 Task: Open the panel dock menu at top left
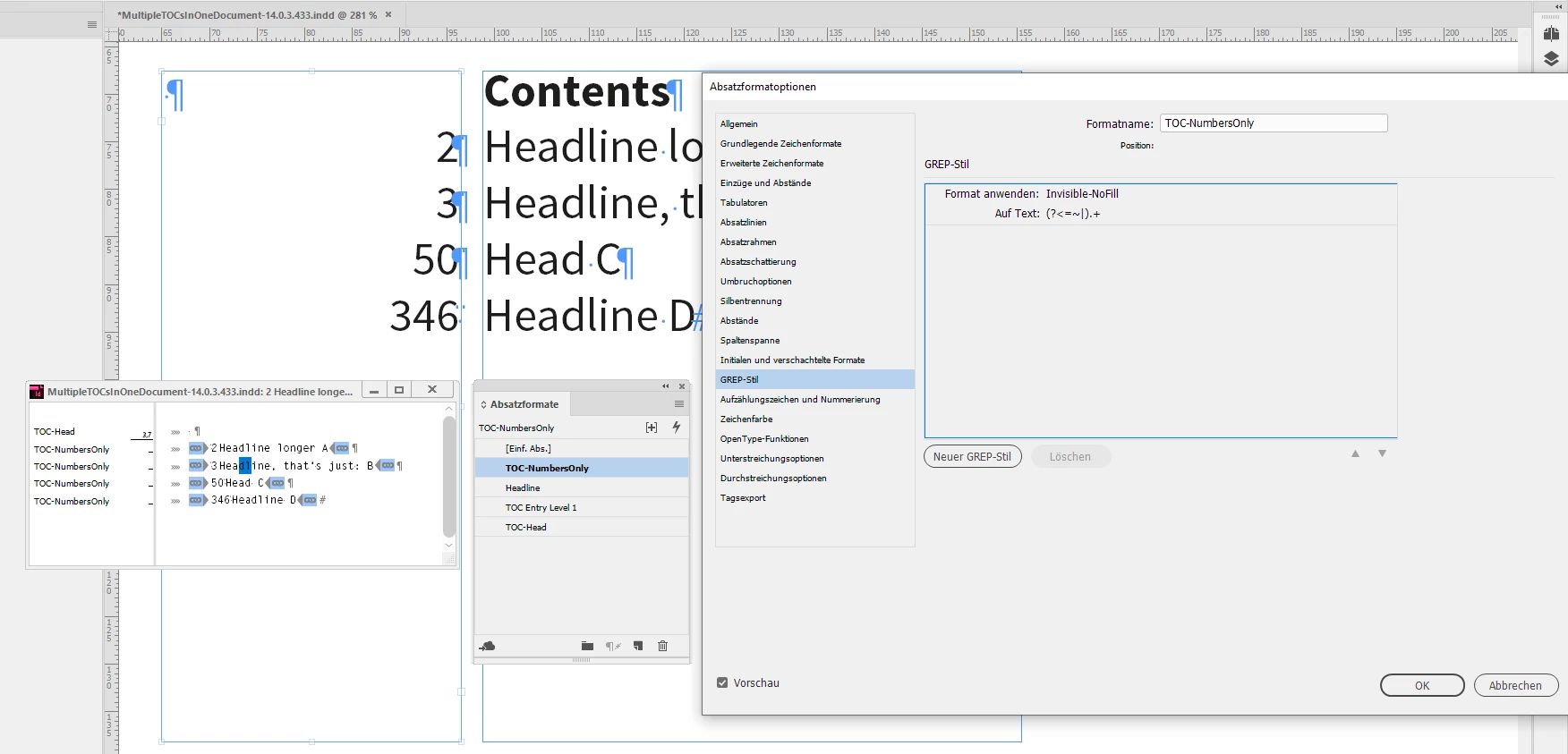click(92, 24)
